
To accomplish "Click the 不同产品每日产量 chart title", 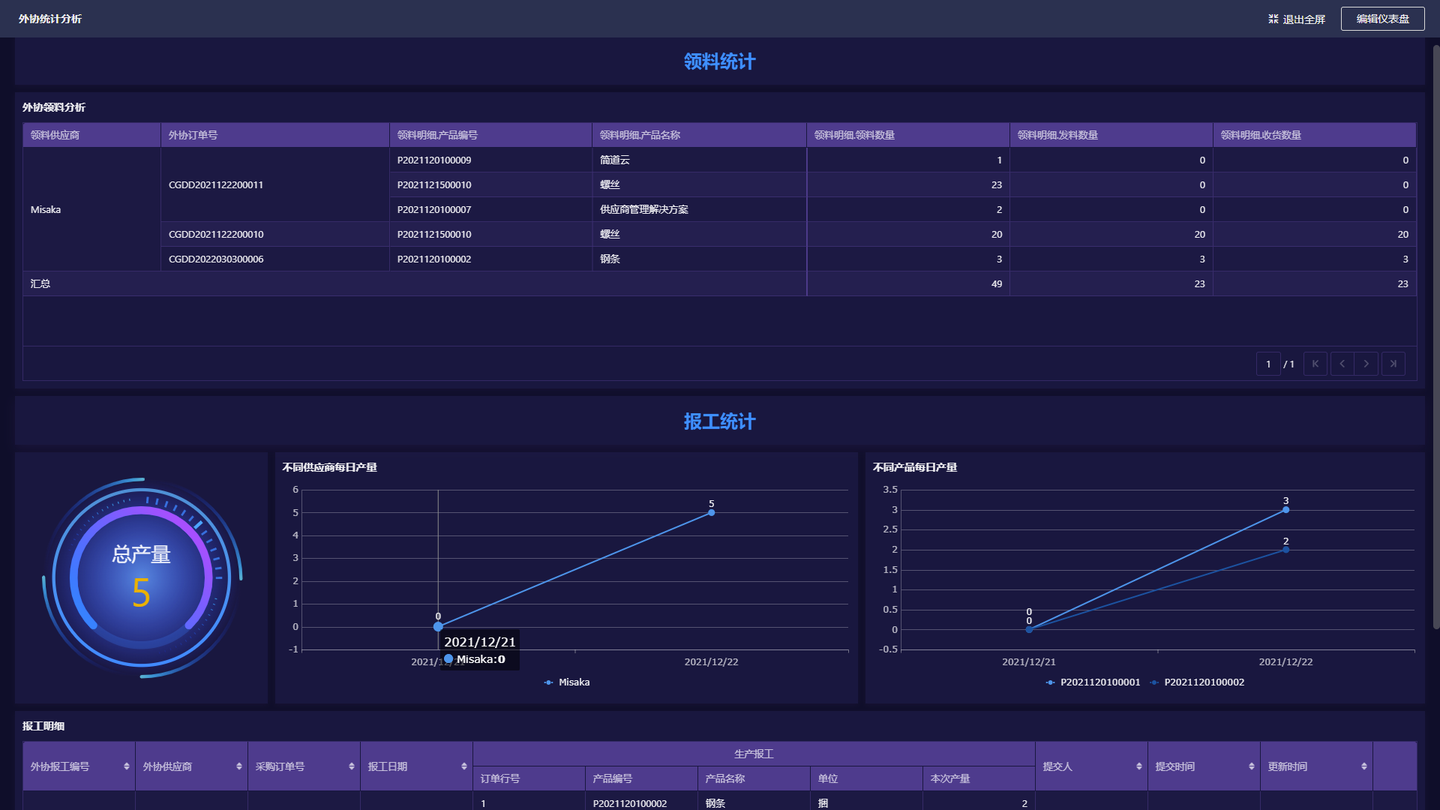I will pos(914,467).
